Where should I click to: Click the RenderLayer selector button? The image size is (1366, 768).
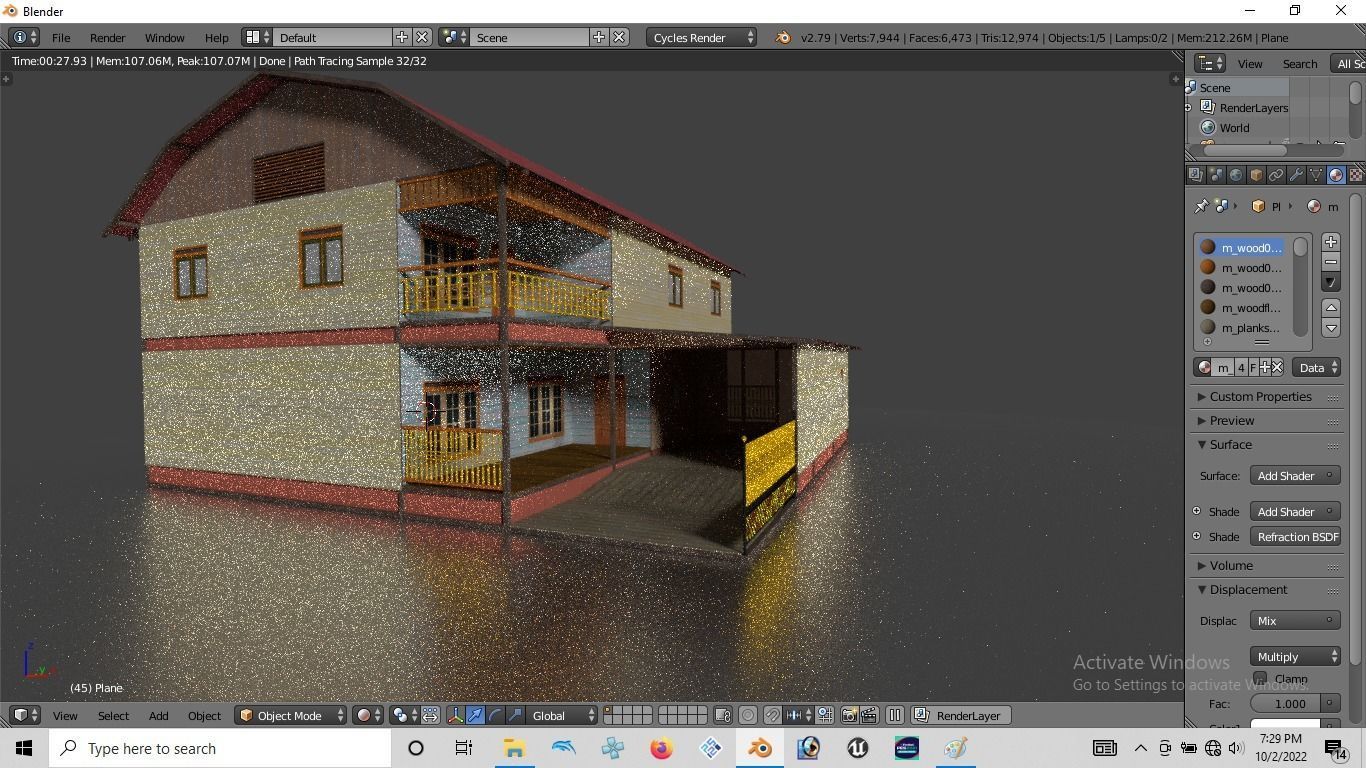[961, 716]
